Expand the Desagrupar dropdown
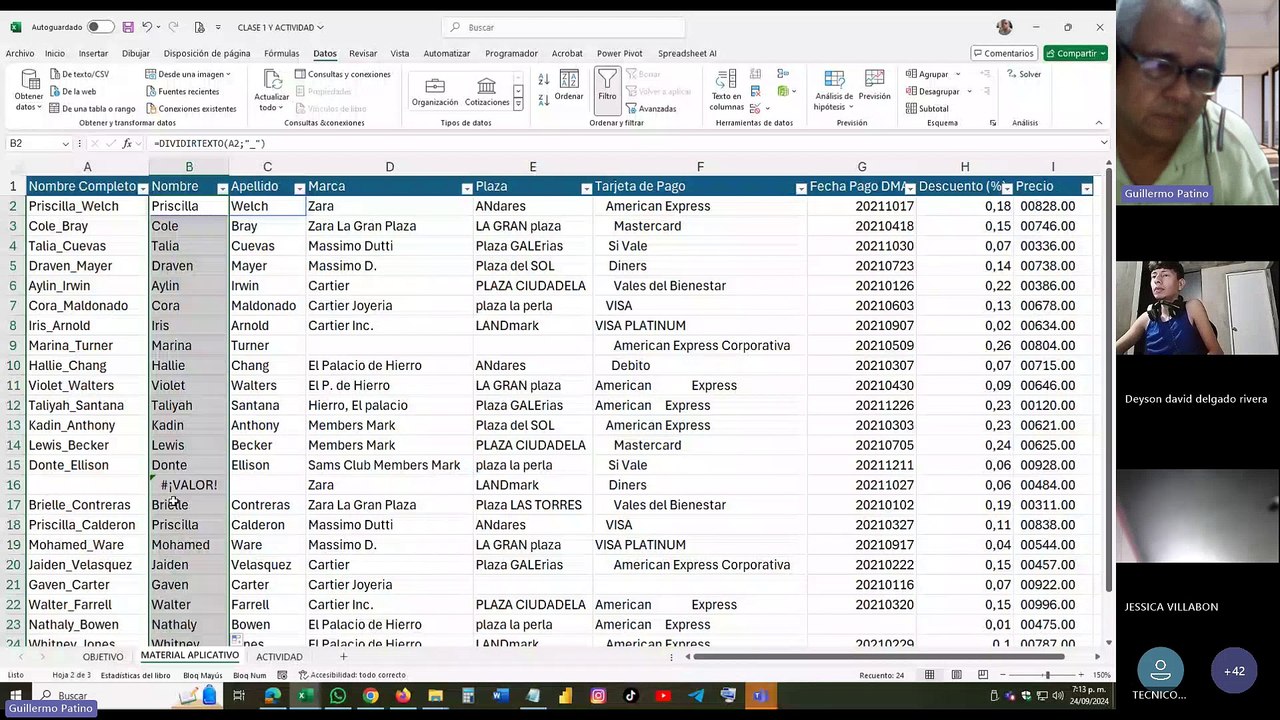Screen dimensions: 1280x720 [968, 91]
